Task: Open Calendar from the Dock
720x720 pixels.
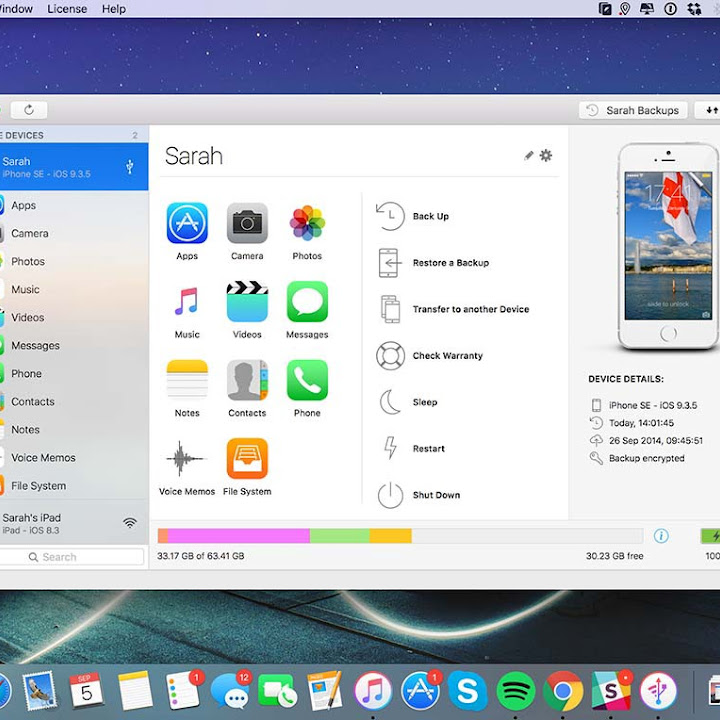Action: click(x=86, y=690)
